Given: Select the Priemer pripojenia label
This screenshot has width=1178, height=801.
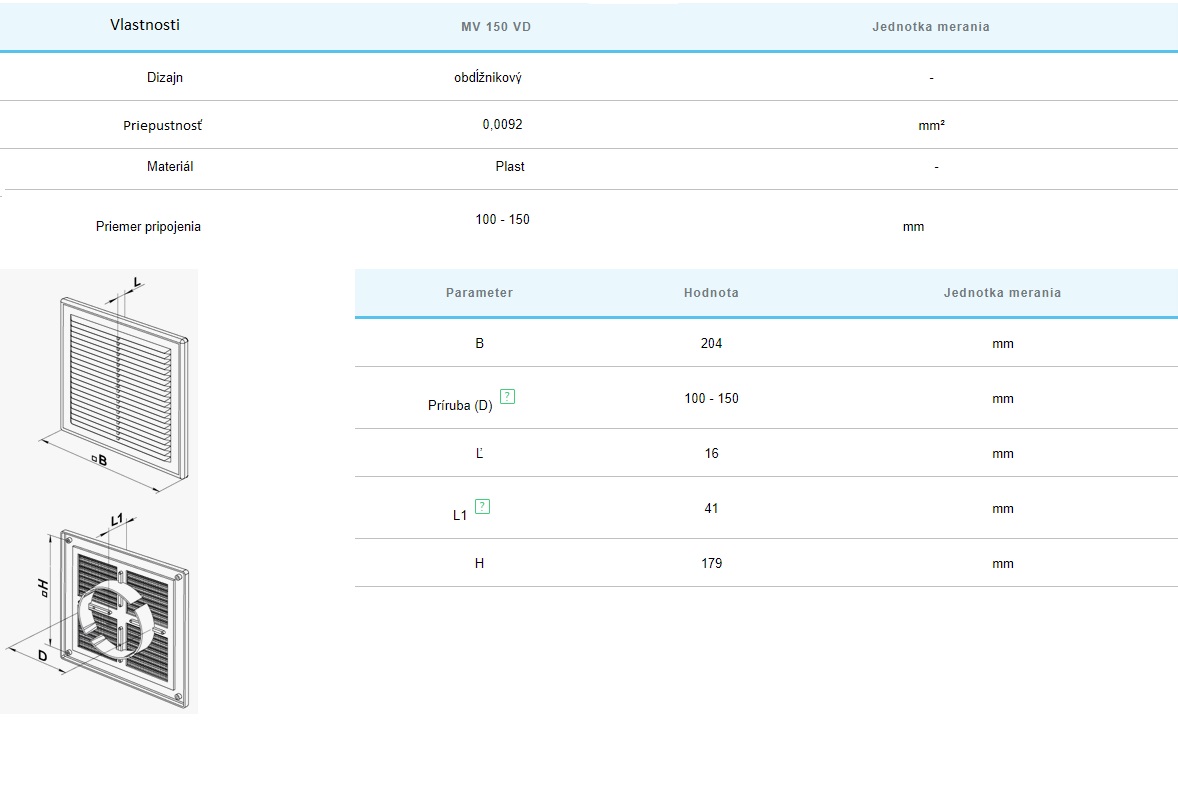Looking at the screenshot, I should [148, 227].
